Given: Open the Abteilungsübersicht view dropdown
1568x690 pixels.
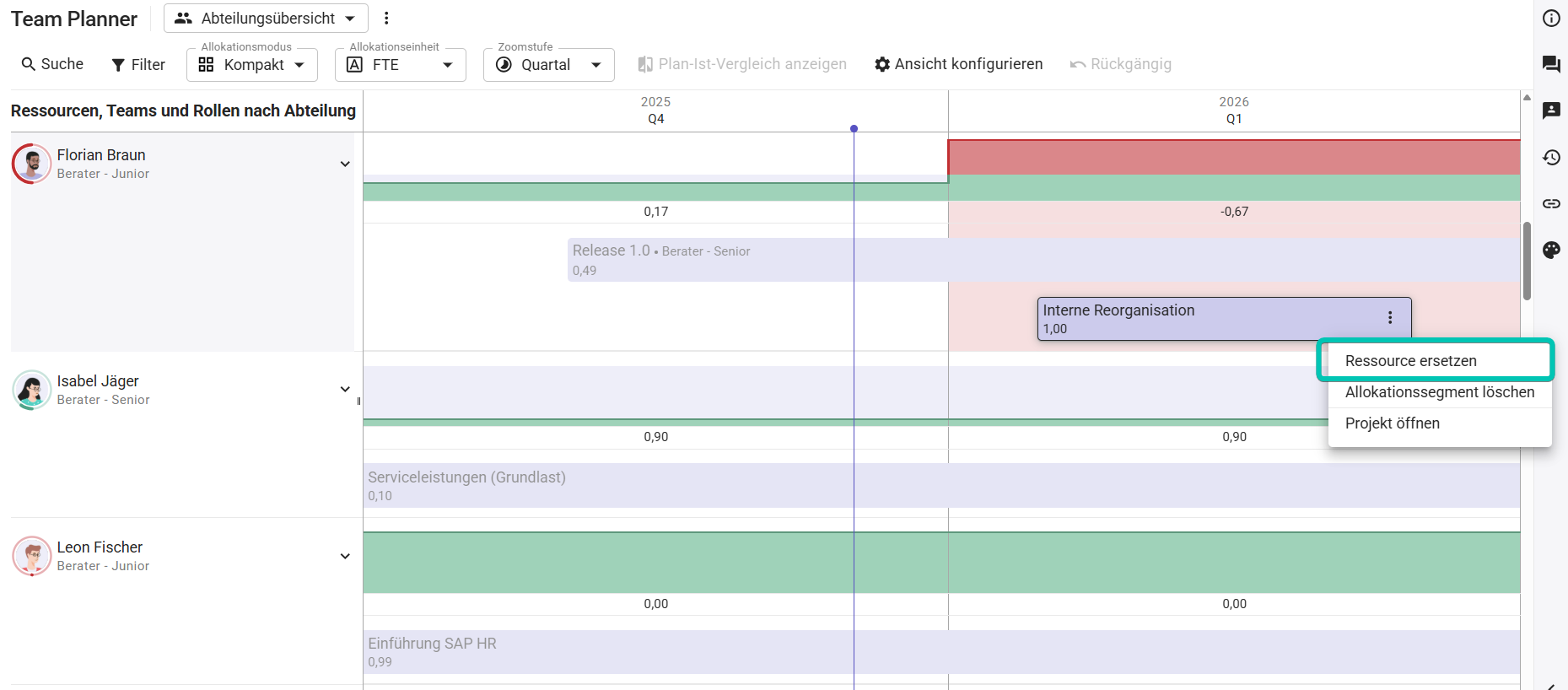Looking at the screenshot, I should [x=266, y=19].
